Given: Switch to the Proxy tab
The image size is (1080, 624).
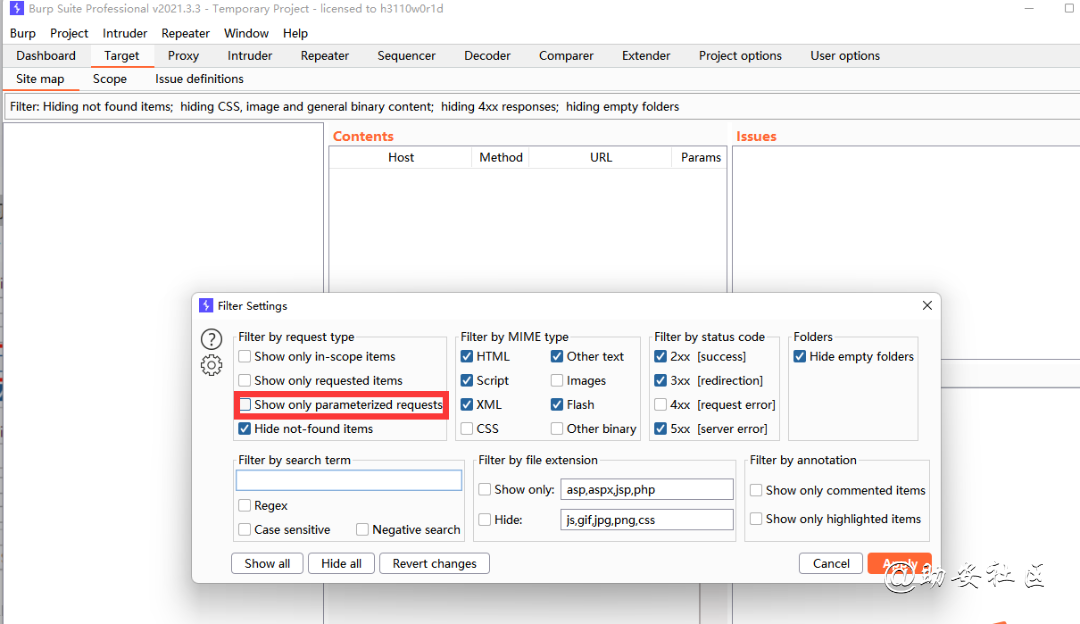Looking at the screenshot, I should [183, 56].
